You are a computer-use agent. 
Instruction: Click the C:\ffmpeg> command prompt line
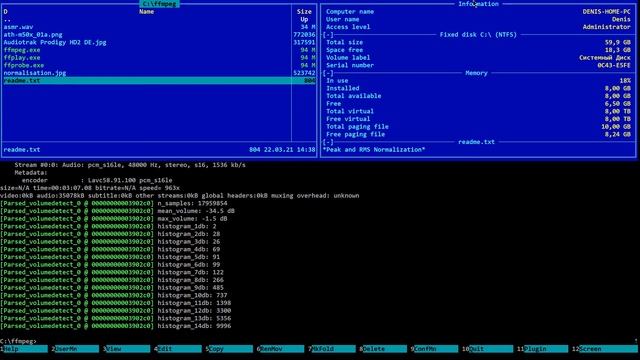click(x=18, y=341)
